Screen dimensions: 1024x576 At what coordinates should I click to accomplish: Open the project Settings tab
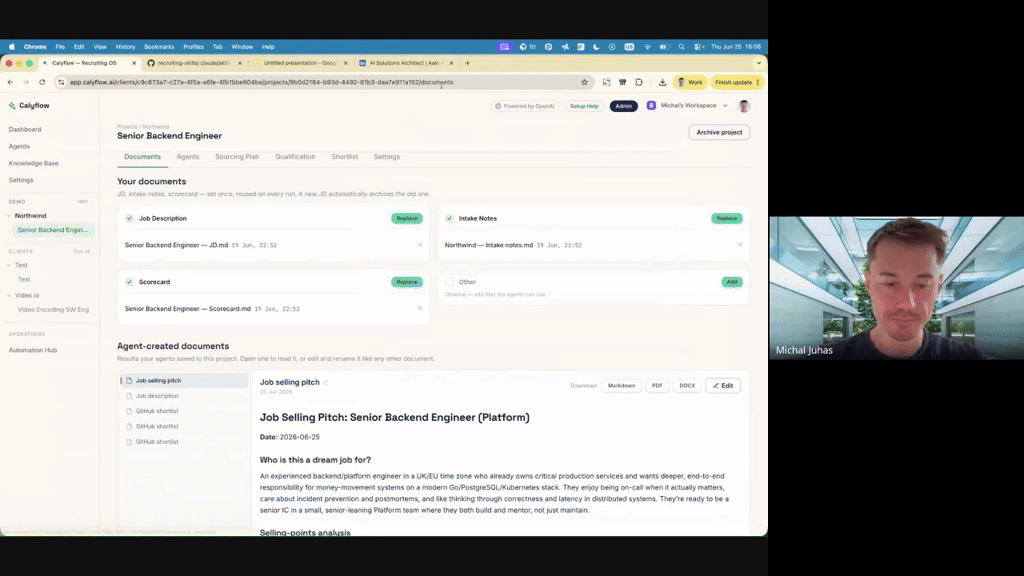387,157
